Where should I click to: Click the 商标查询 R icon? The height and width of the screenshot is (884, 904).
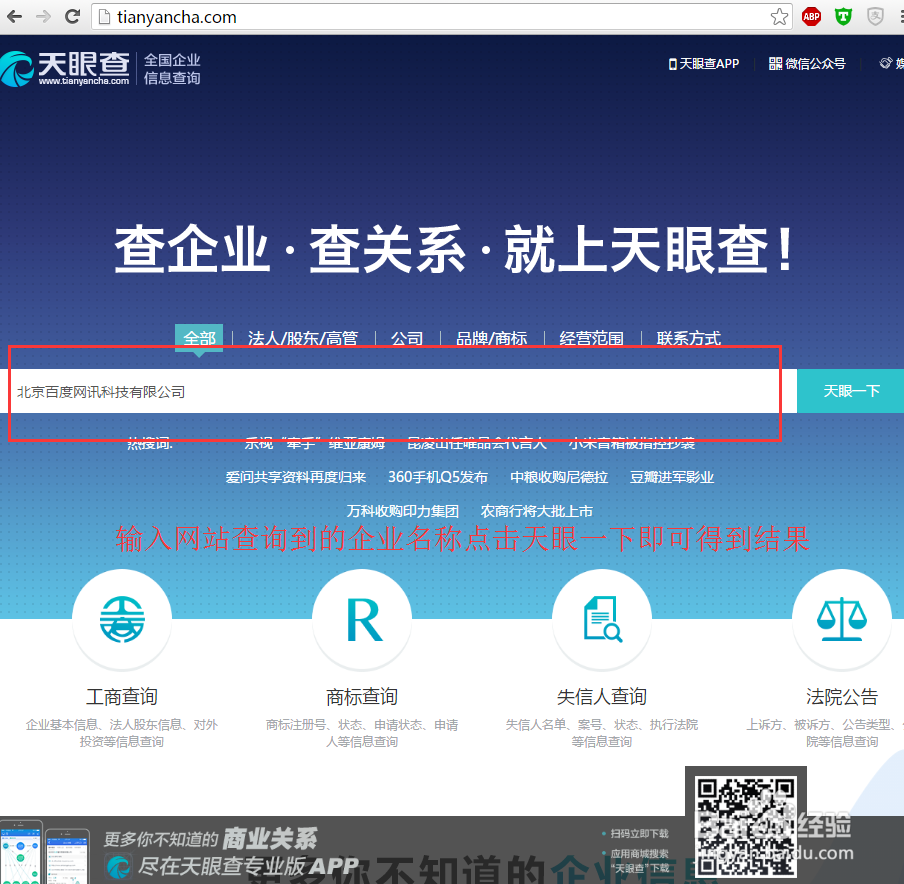point(363,619)
